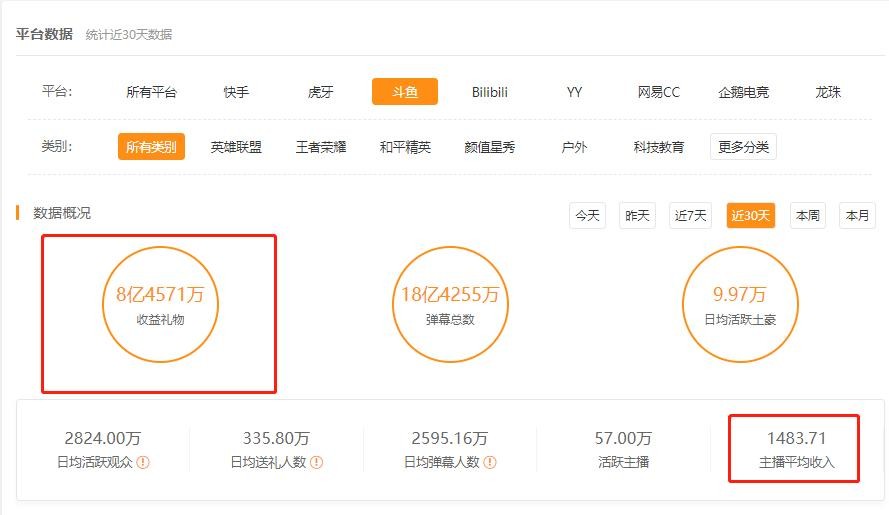Select the 斗鱼 platform filter
The height and width of the screenshot is (515, 889).
point(404,92)
